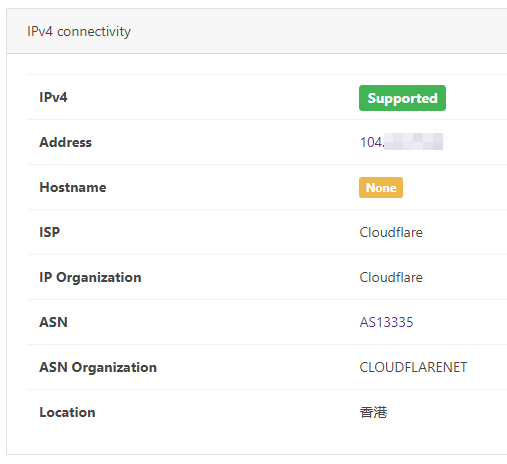Click the word connectivity in the header
The image size is (507, 464).
click(x=94, y=32)
